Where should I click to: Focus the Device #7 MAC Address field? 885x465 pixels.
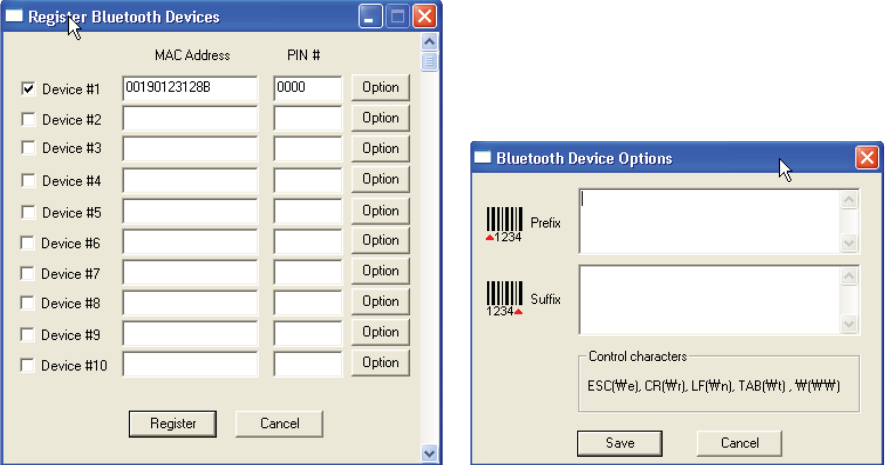[x=190, y=272]
